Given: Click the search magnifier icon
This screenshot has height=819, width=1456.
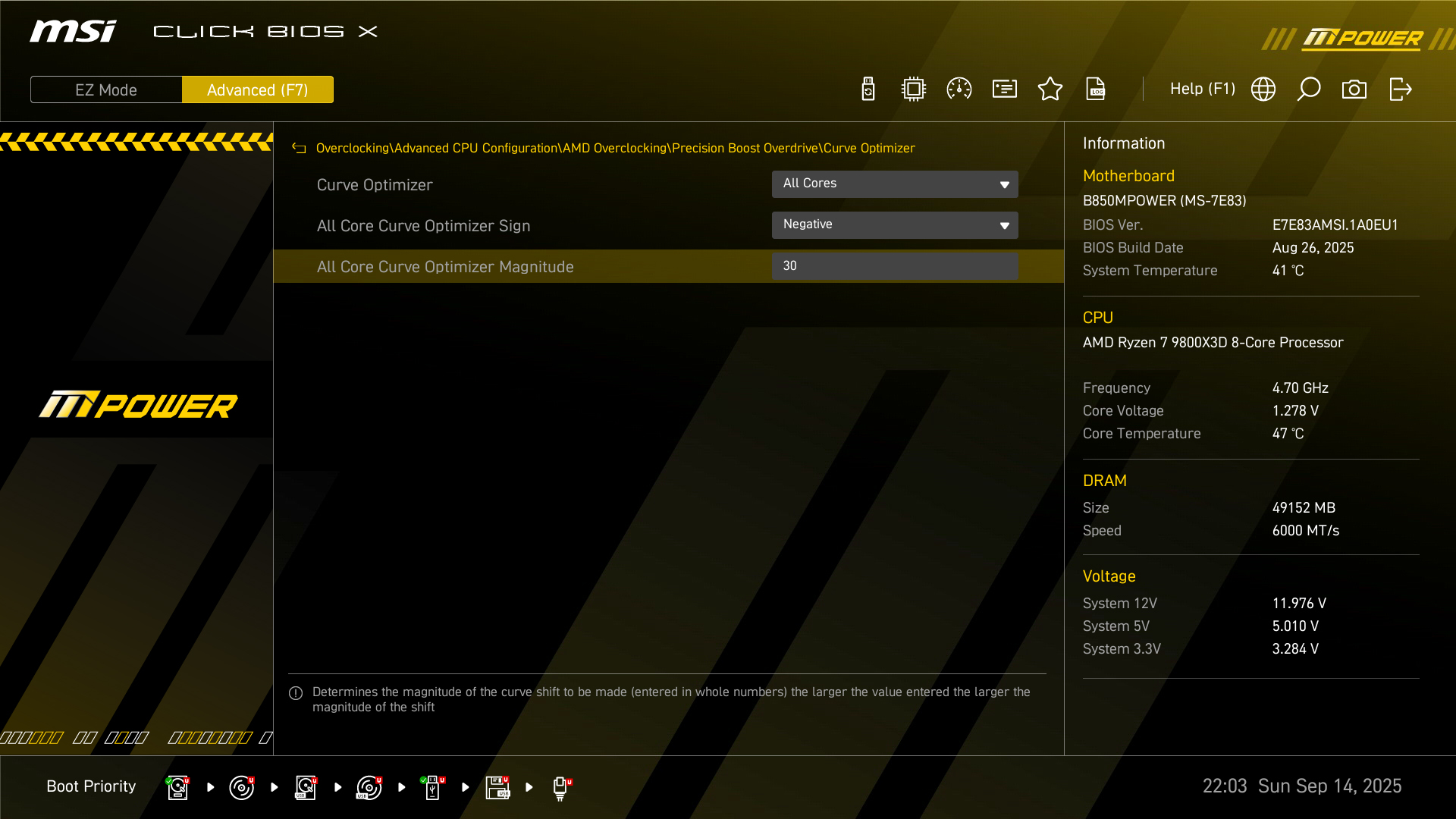Looking at the screenshot, I should [x=1309, y=89].
